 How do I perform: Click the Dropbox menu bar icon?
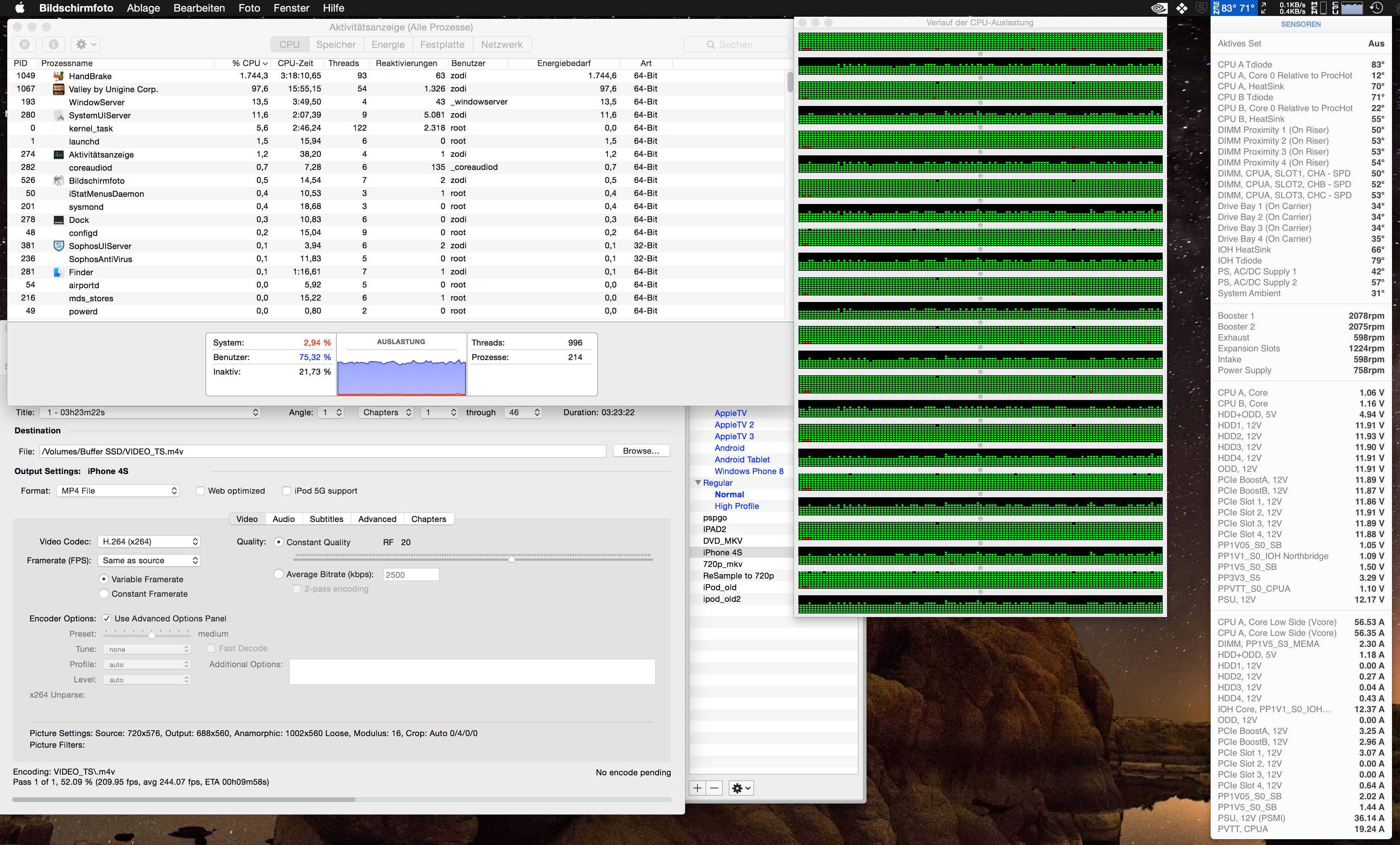tap(1181, 8)
